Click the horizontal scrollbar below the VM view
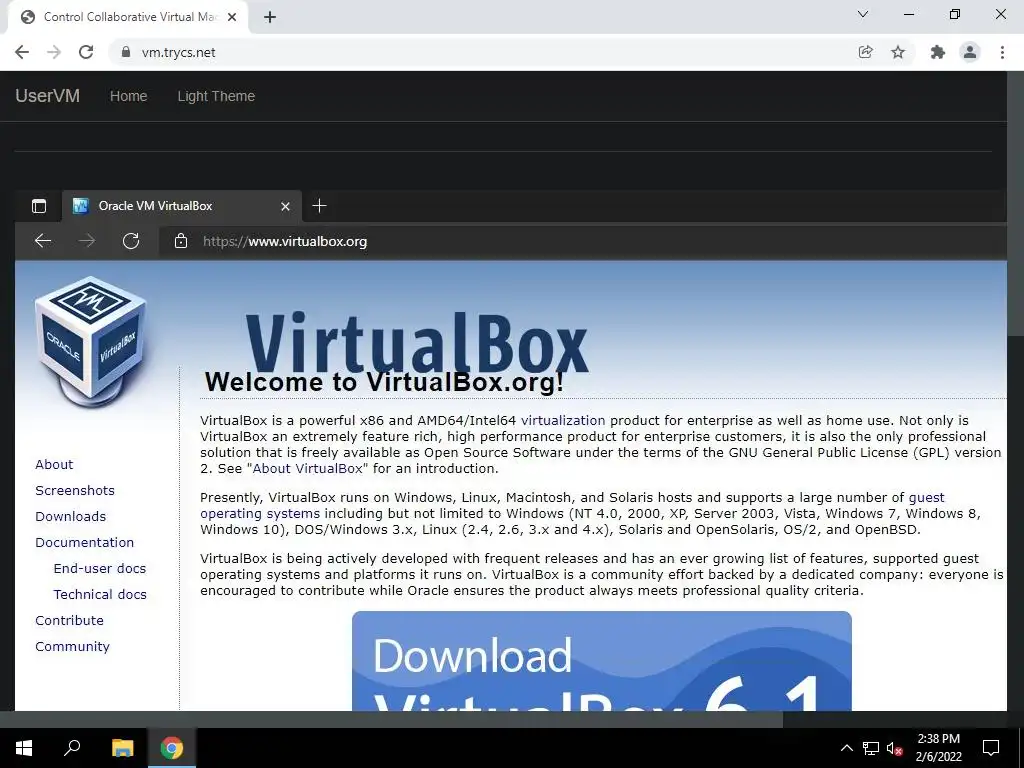This screenshot has height=768, width=1024. point(392,719)
